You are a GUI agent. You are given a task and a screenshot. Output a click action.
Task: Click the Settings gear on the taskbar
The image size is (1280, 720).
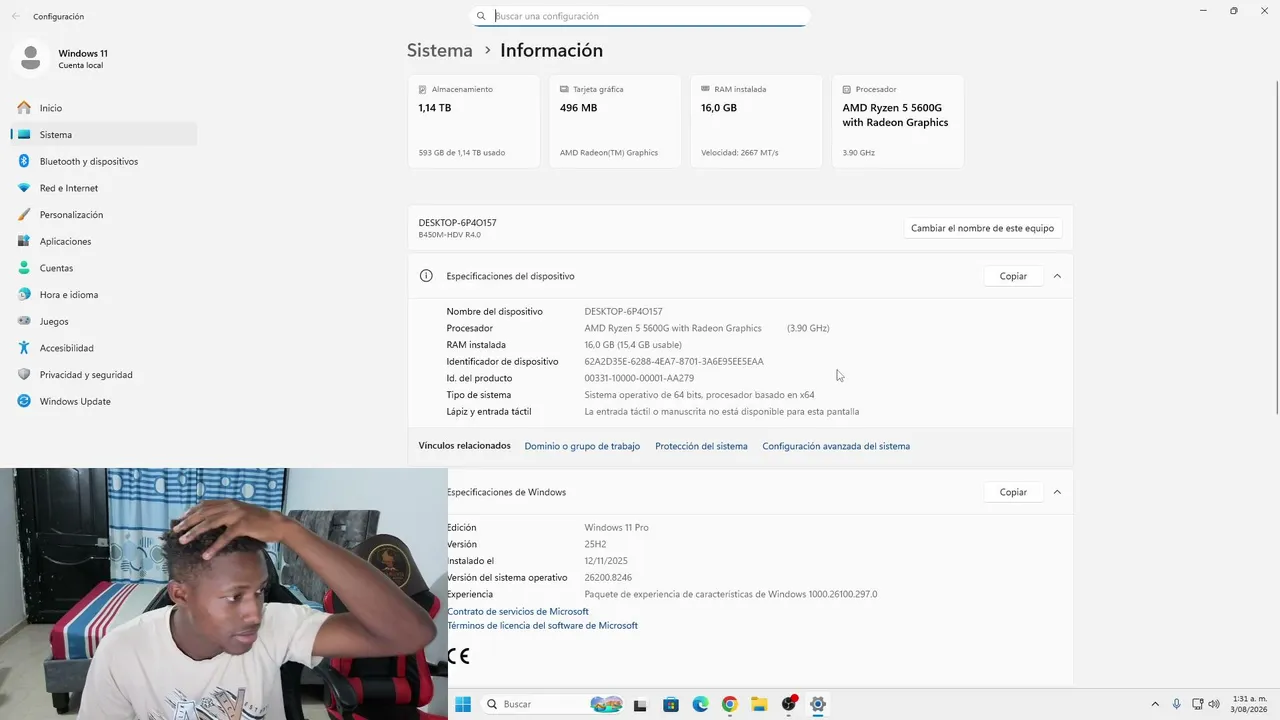(x=818, y=704)
